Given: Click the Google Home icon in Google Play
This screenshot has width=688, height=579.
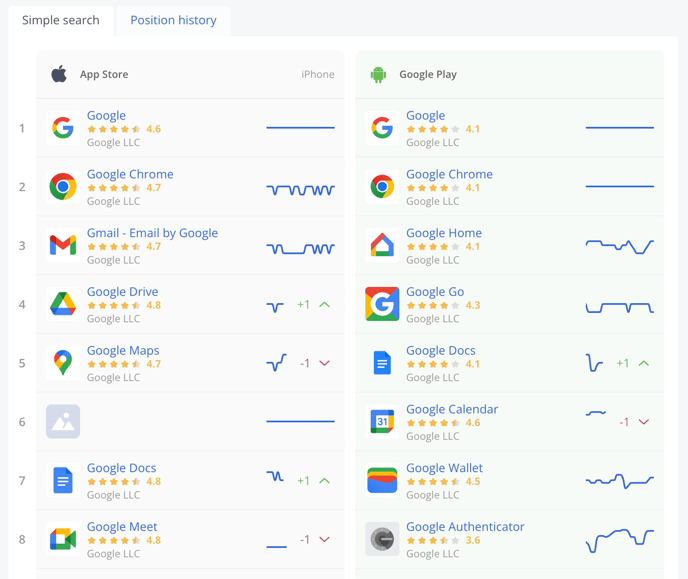Looking at the screenshot, I should coord(382,246).
